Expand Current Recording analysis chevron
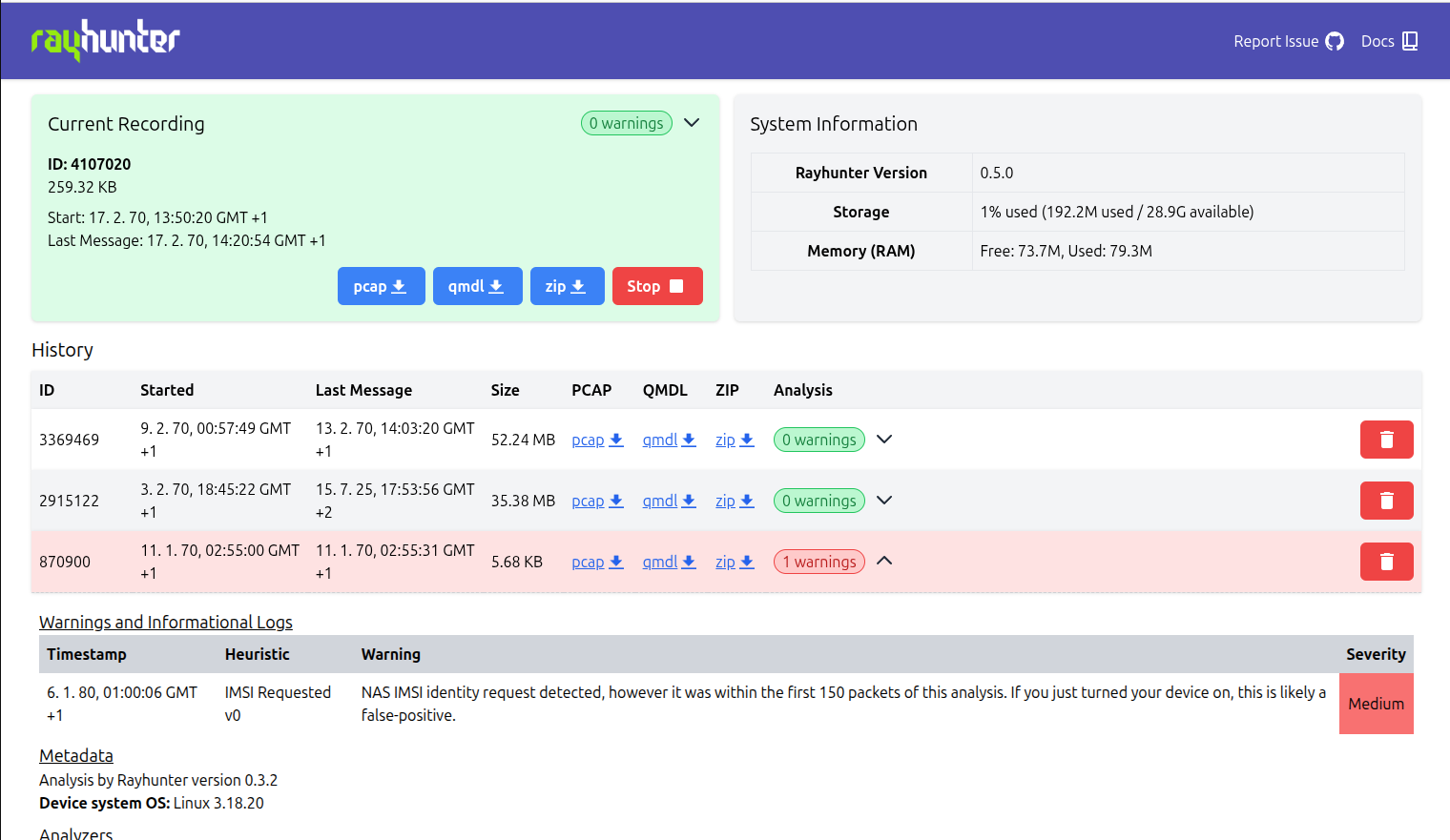The image size is (1450, 840). (693, 123)
